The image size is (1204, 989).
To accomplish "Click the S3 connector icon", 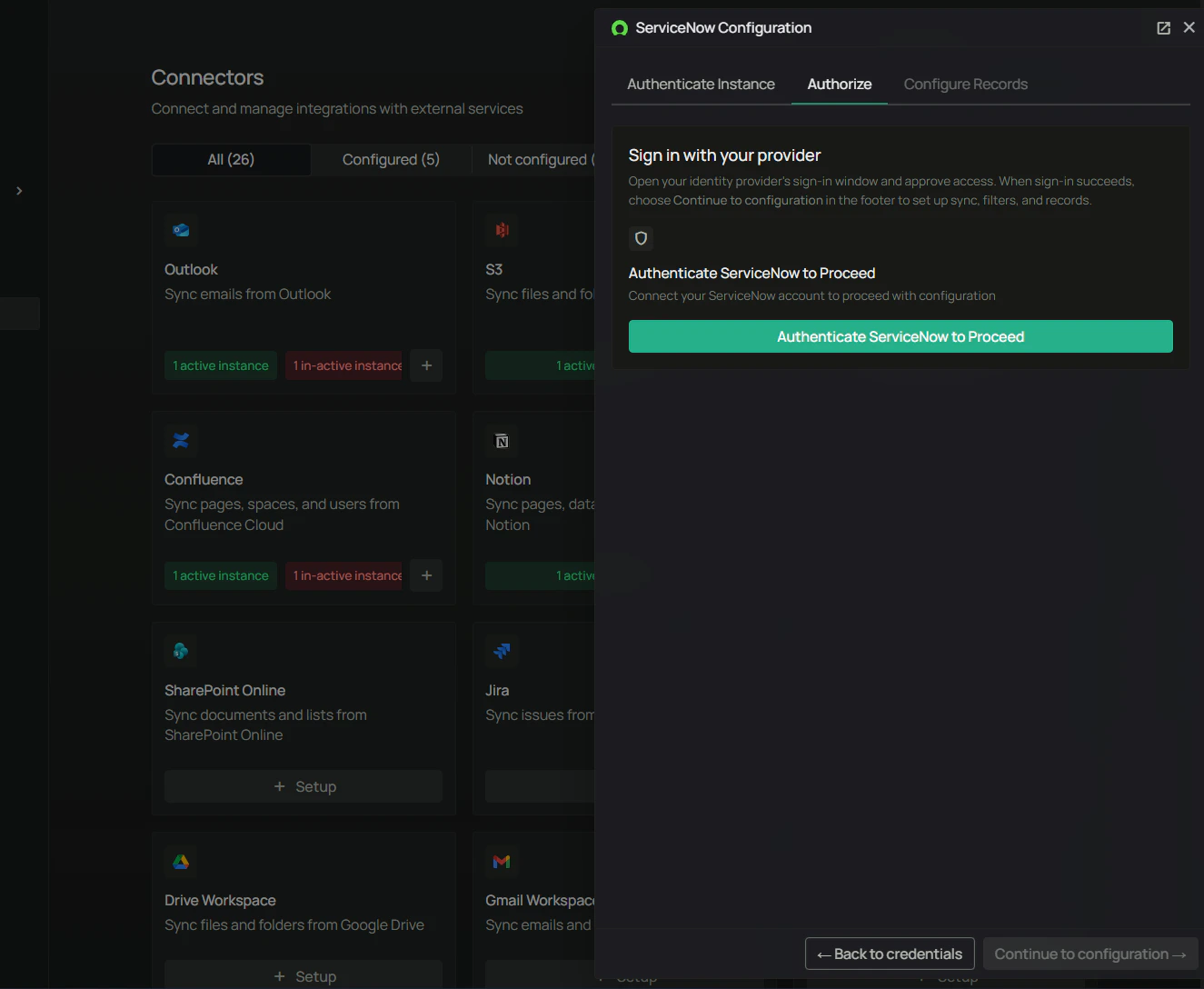I will click(x=502, y=230).
